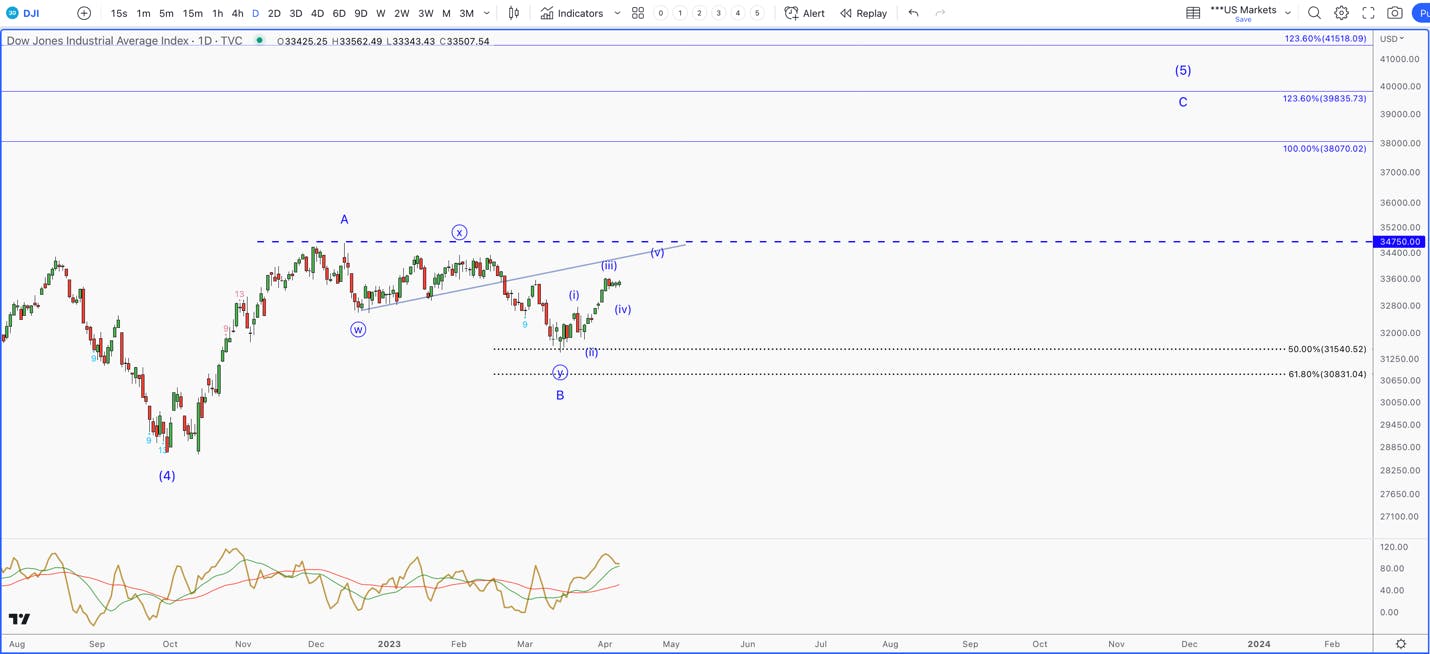Image resolution: width=1430 pixels, height=654 pixels.
Task: Create an Alert with the clock icon
Action: pos(805,13)
